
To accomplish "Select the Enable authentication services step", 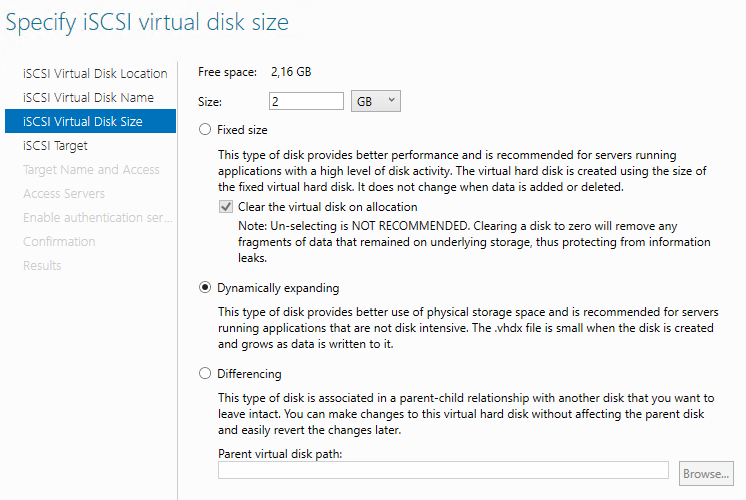I will [97, 218].
